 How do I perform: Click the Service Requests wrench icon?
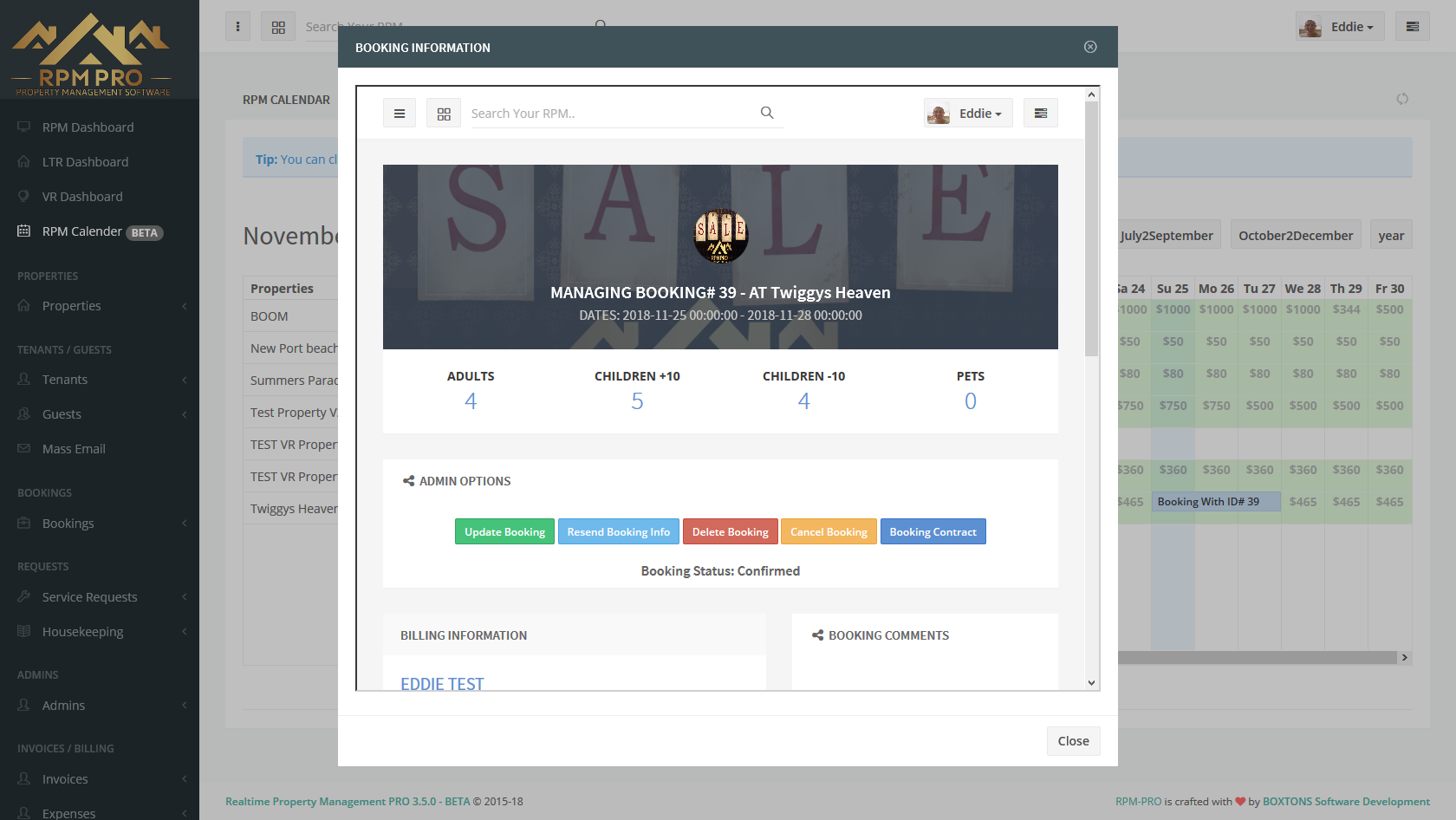pos(24,597)
